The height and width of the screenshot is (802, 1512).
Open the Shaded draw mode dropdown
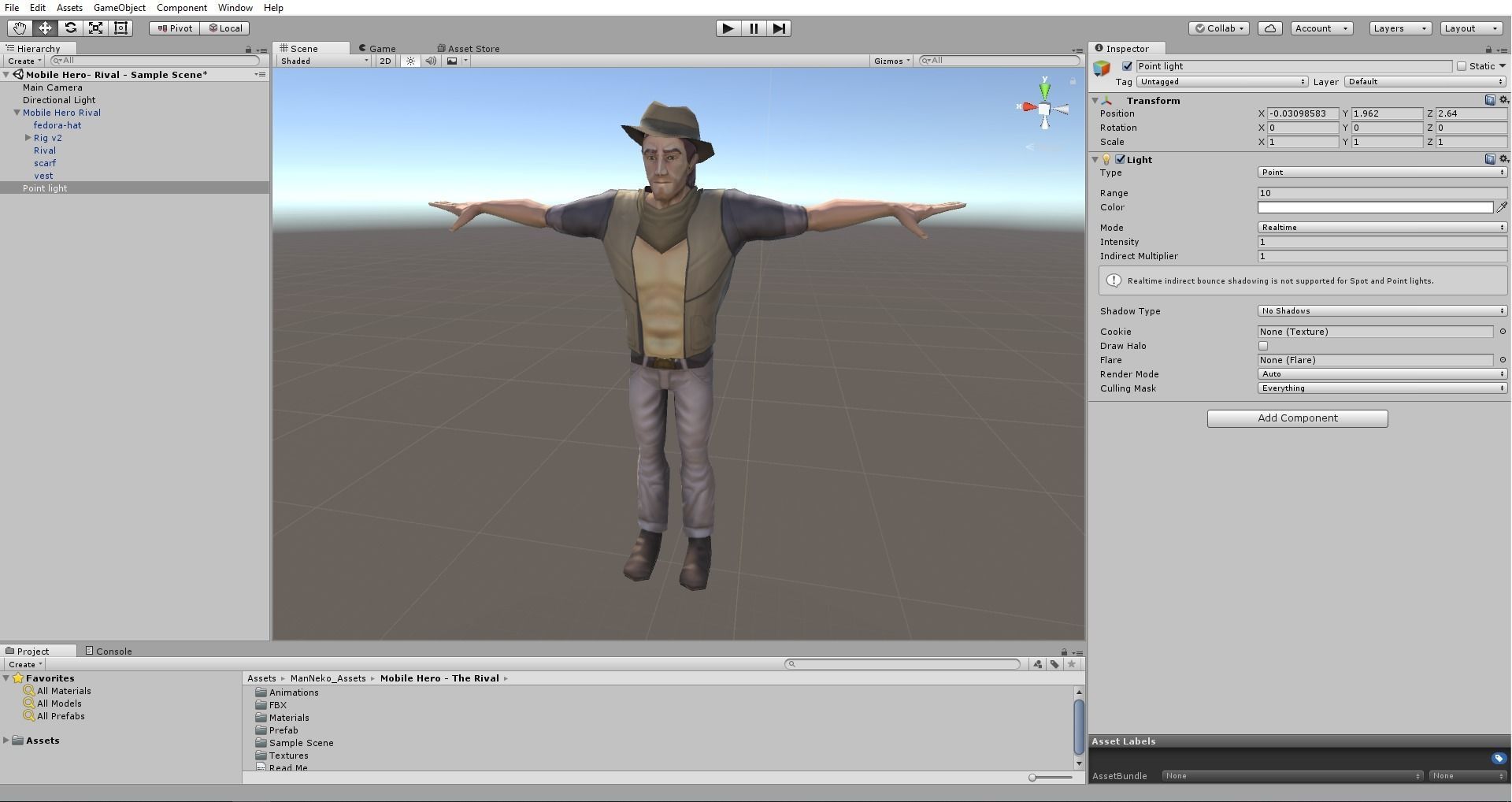(x=324, y=61)
